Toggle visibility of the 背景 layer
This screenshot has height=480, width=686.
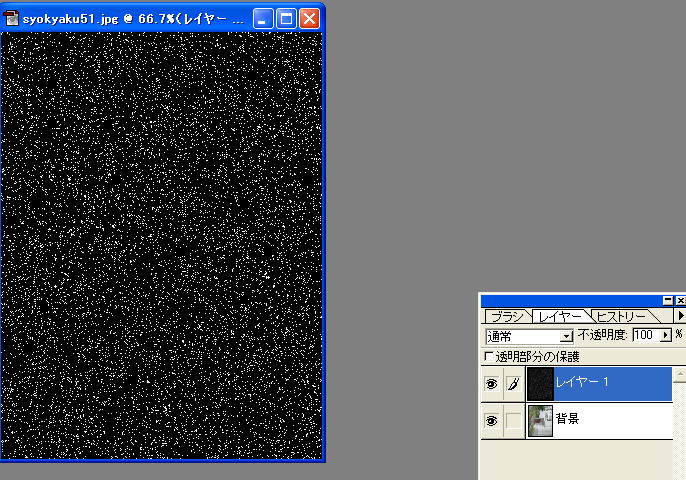pyautogui.click(x=491, y=421)
